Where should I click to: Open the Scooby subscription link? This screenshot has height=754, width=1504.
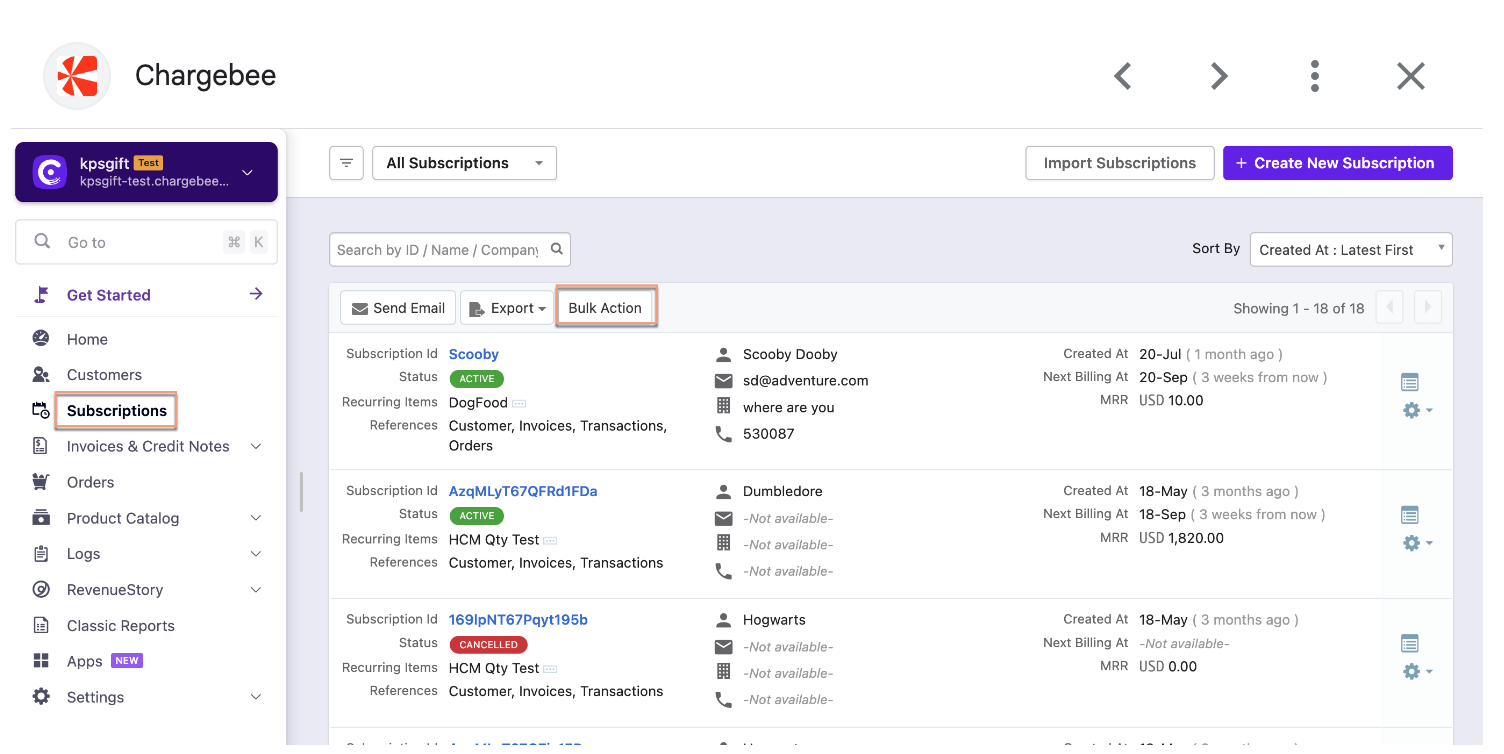point(474,354)
